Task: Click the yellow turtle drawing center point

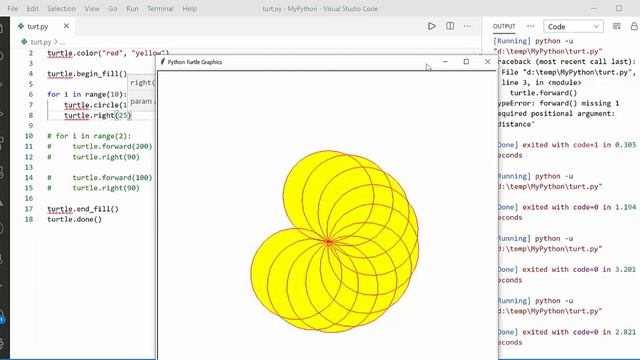Action: coord(329,242)
